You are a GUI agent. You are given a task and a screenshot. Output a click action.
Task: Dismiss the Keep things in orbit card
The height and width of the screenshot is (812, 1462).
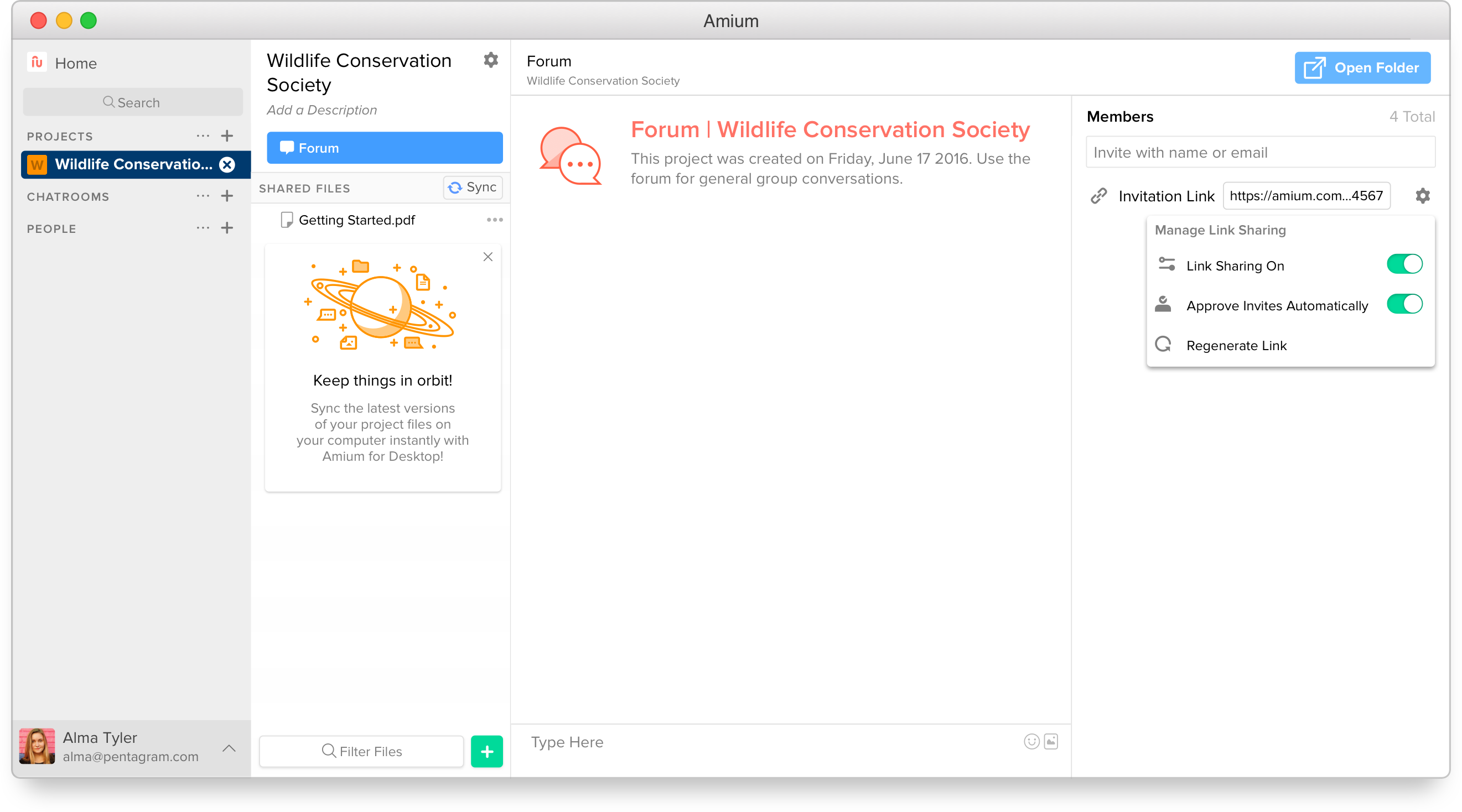[488, 257]
